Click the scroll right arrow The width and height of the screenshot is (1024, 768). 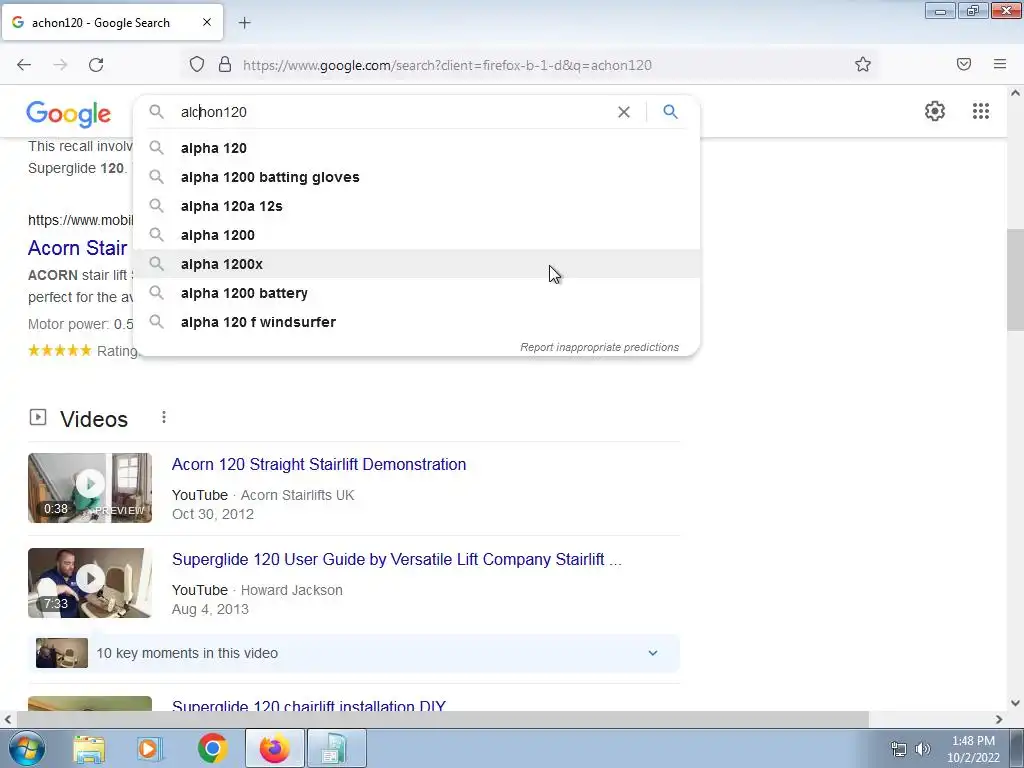click(x=999, y=719)
